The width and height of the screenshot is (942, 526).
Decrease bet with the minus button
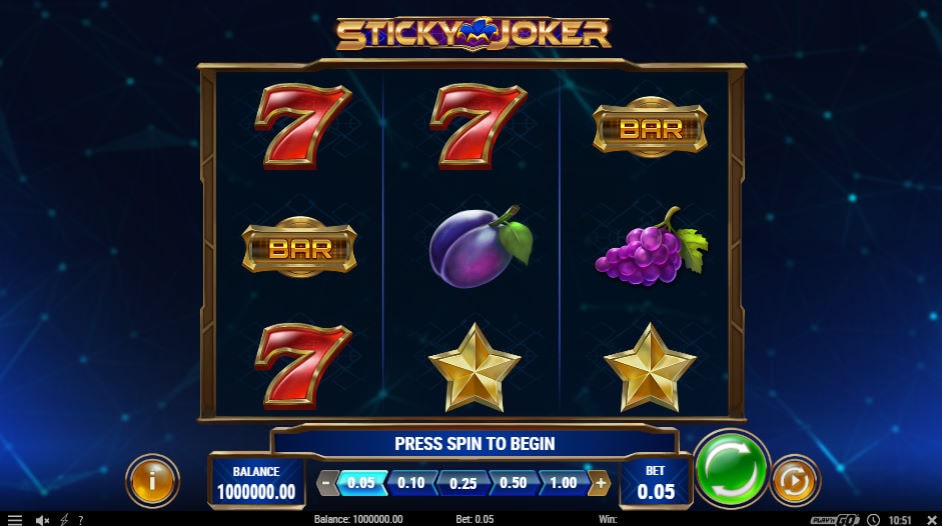(326, 483)
